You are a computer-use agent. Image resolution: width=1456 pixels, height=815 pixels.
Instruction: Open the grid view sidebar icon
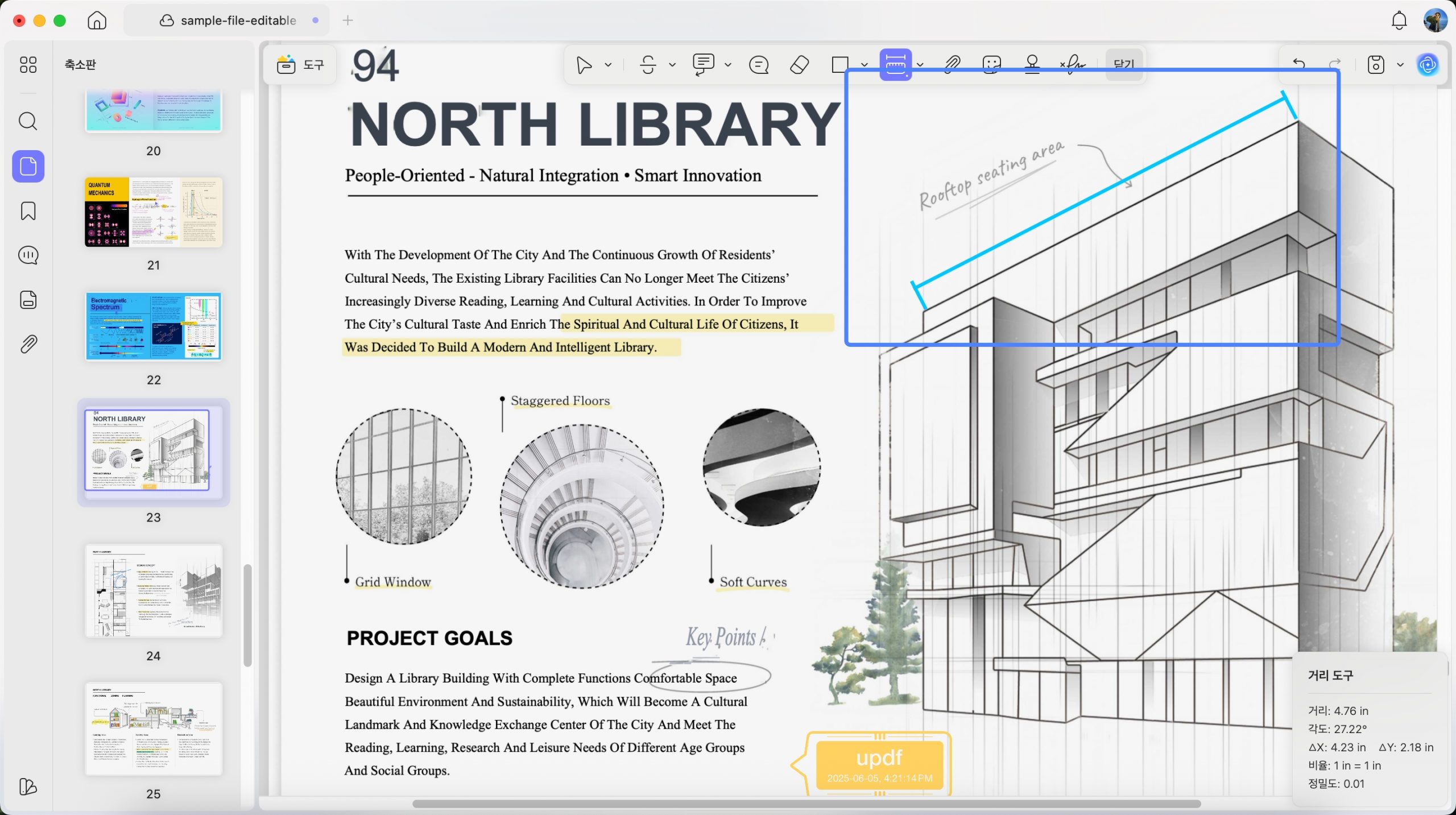28,65
